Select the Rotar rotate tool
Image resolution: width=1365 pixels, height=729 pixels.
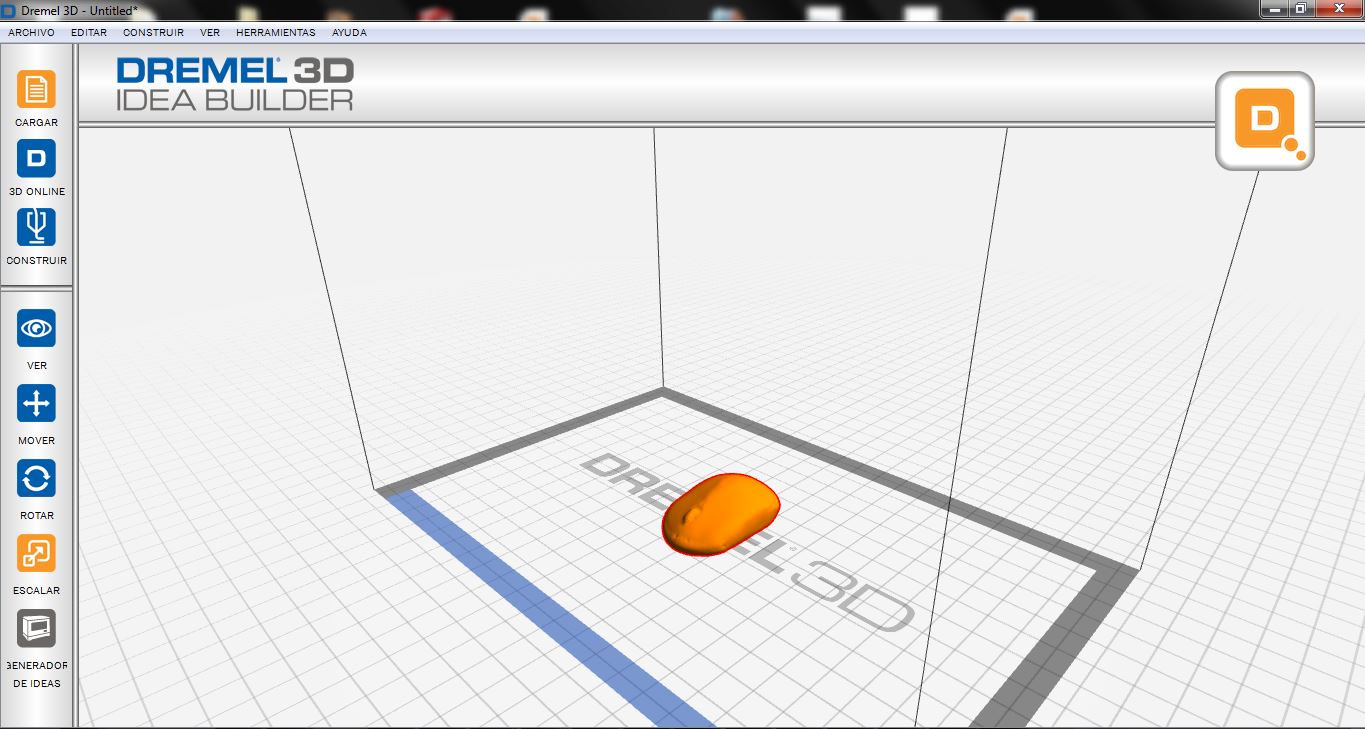pyautogui.click(x=36, y=478)
